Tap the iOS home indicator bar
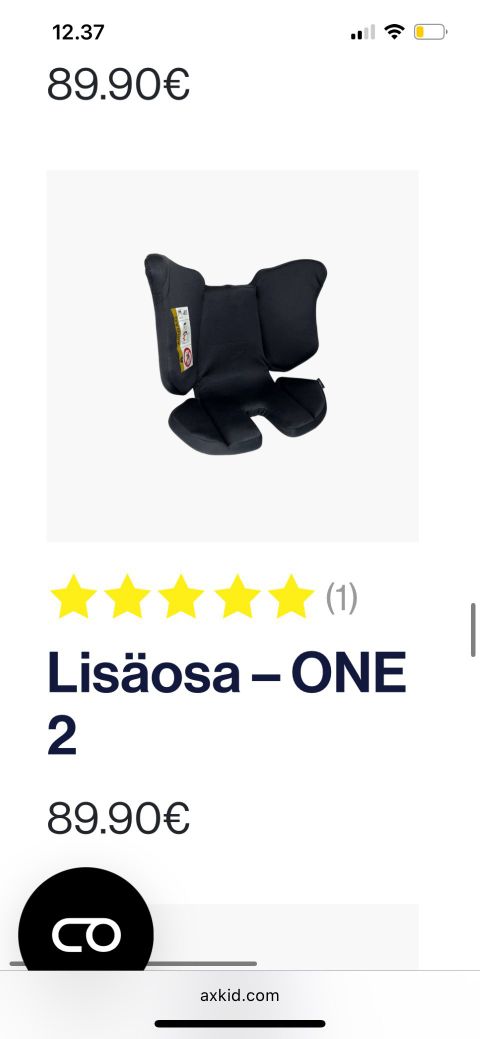The width and height of the screenshot is (480, 1039). [240, 1024]
